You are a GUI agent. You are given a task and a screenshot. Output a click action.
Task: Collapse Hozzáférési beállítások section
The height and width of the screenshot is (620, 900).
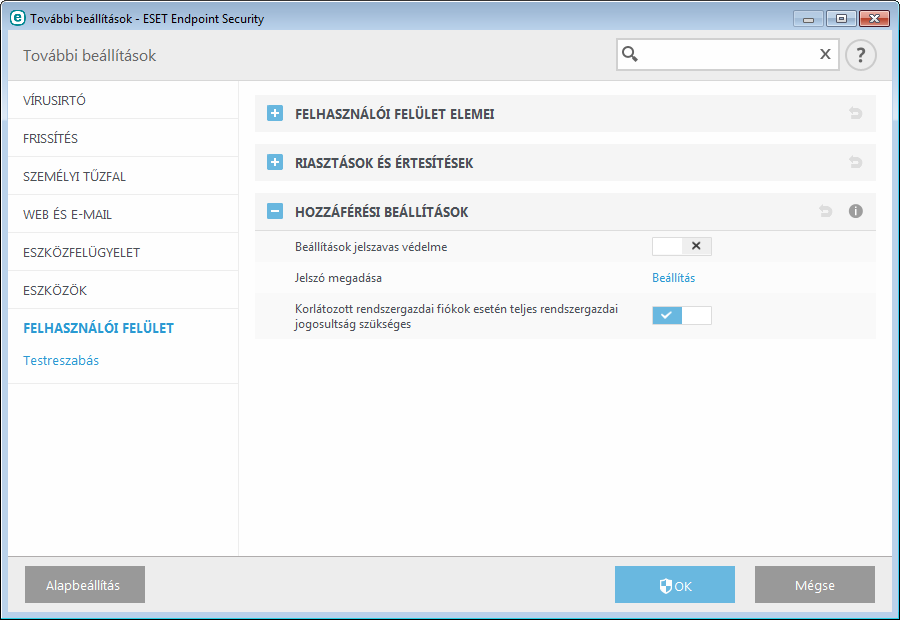coord(275,212)
